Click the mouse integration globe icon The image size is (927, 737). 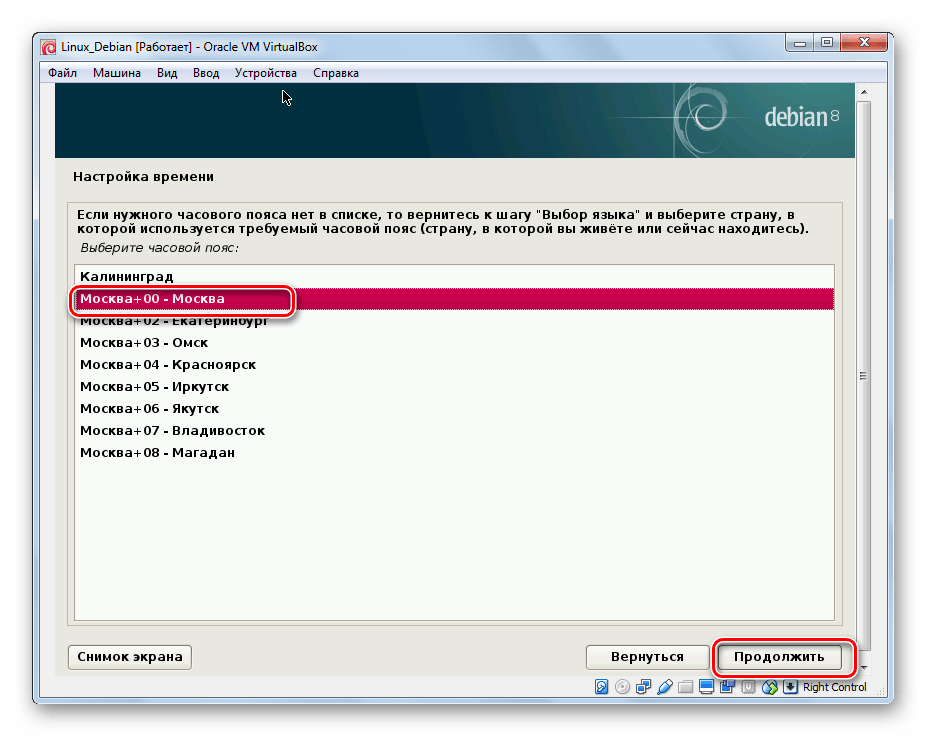point(769,687)
